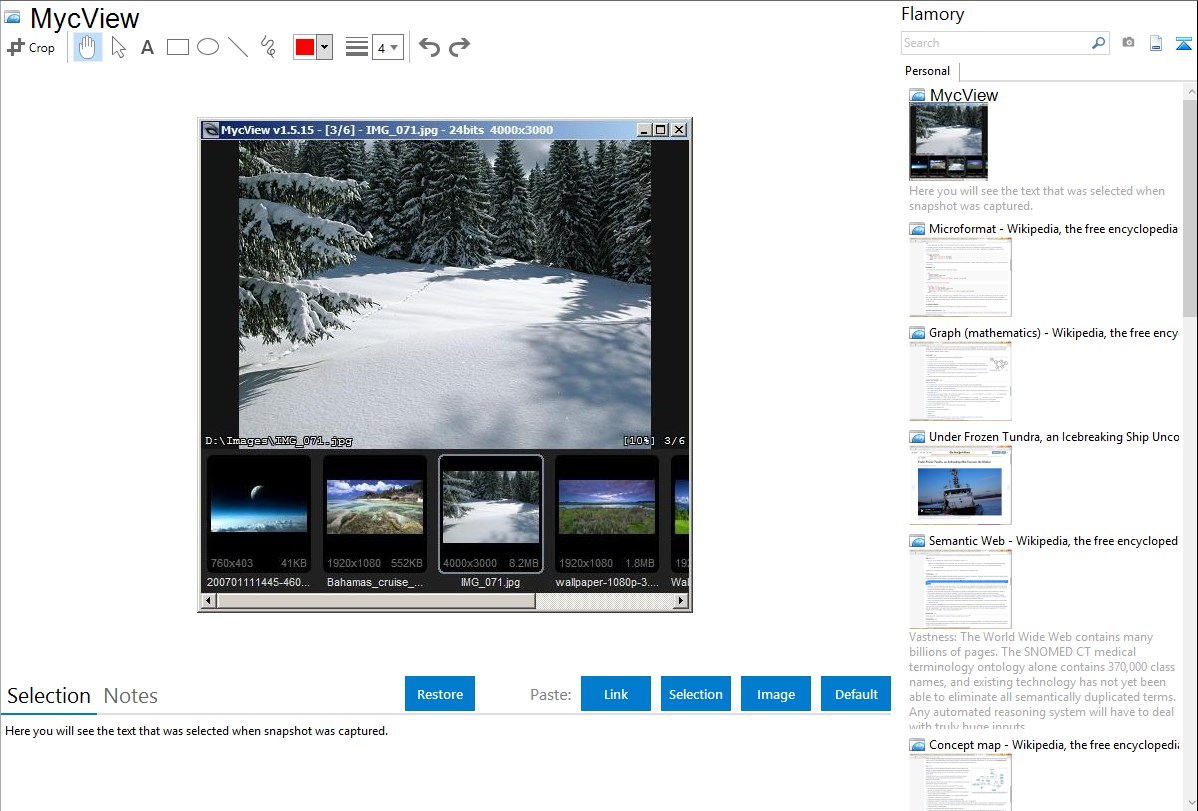Screen dimensions: 1198x811
Task: Click the red color swatch
Action: pos(305,47)
